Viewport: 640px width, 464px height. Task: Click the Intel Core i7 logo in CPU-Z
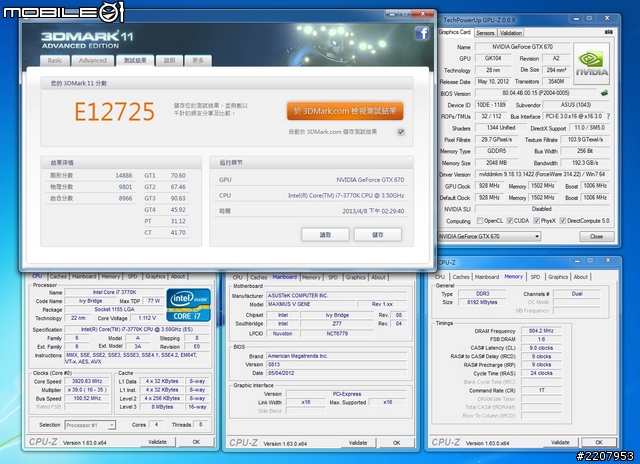tap(189, 305)
